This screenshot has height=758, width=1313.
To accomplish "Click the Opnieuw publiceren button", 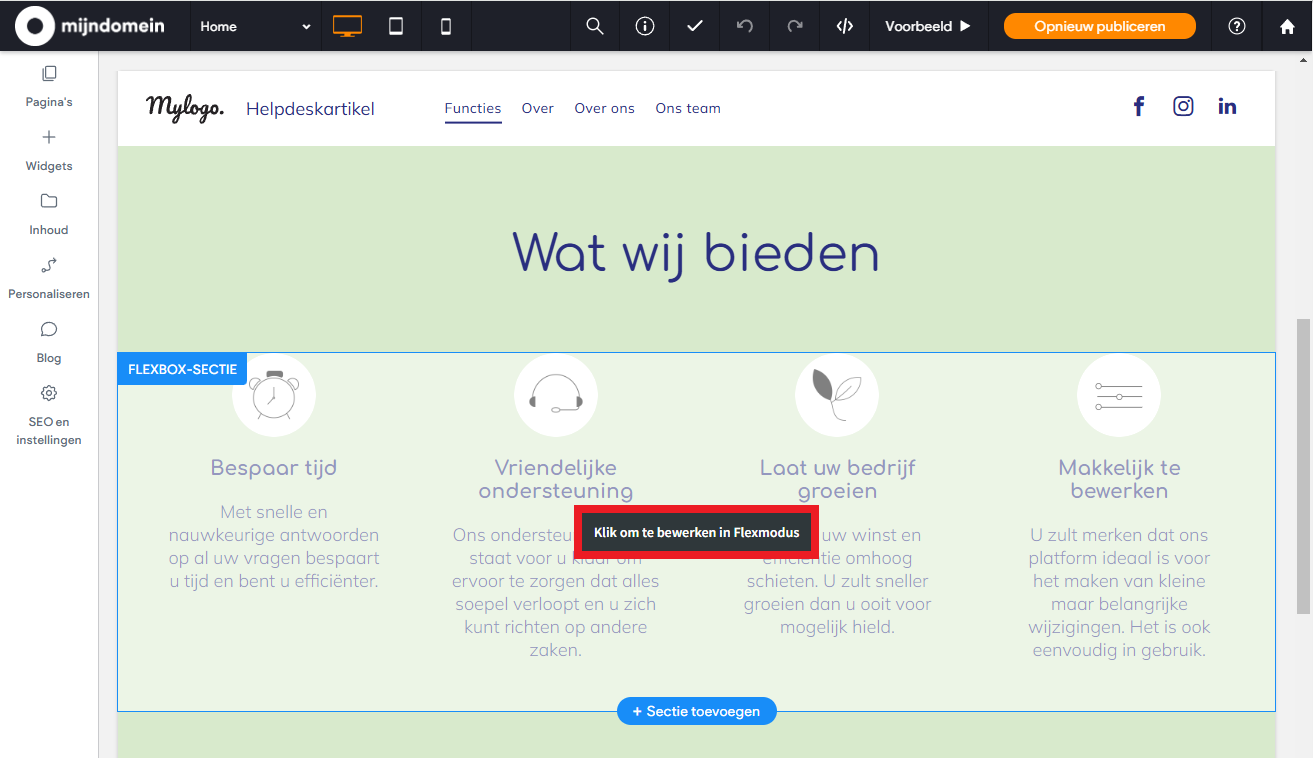I will tap(1099, 26).
